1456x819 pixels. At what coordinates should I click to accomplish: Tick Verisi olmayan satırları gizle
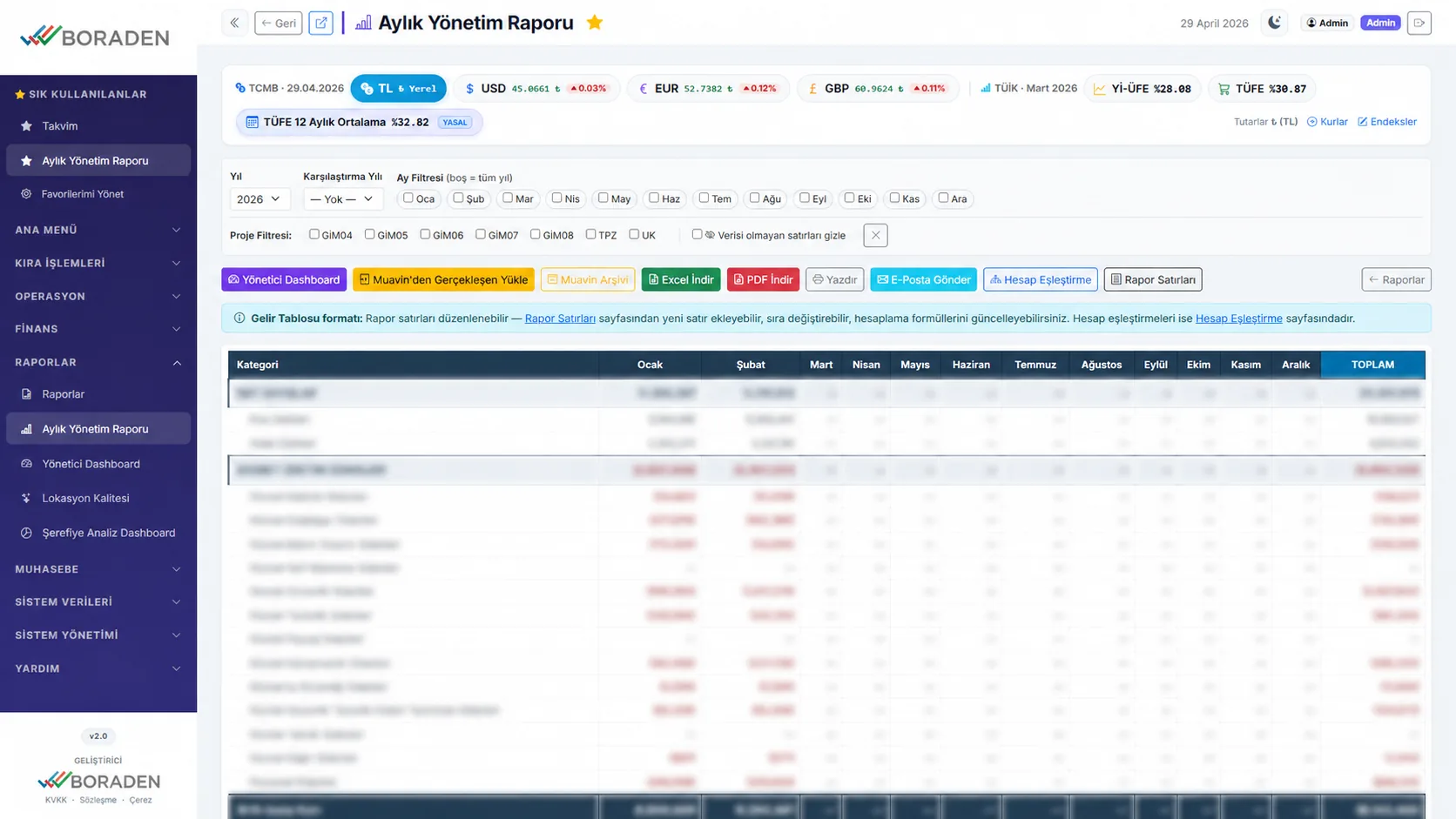[697, 234]
